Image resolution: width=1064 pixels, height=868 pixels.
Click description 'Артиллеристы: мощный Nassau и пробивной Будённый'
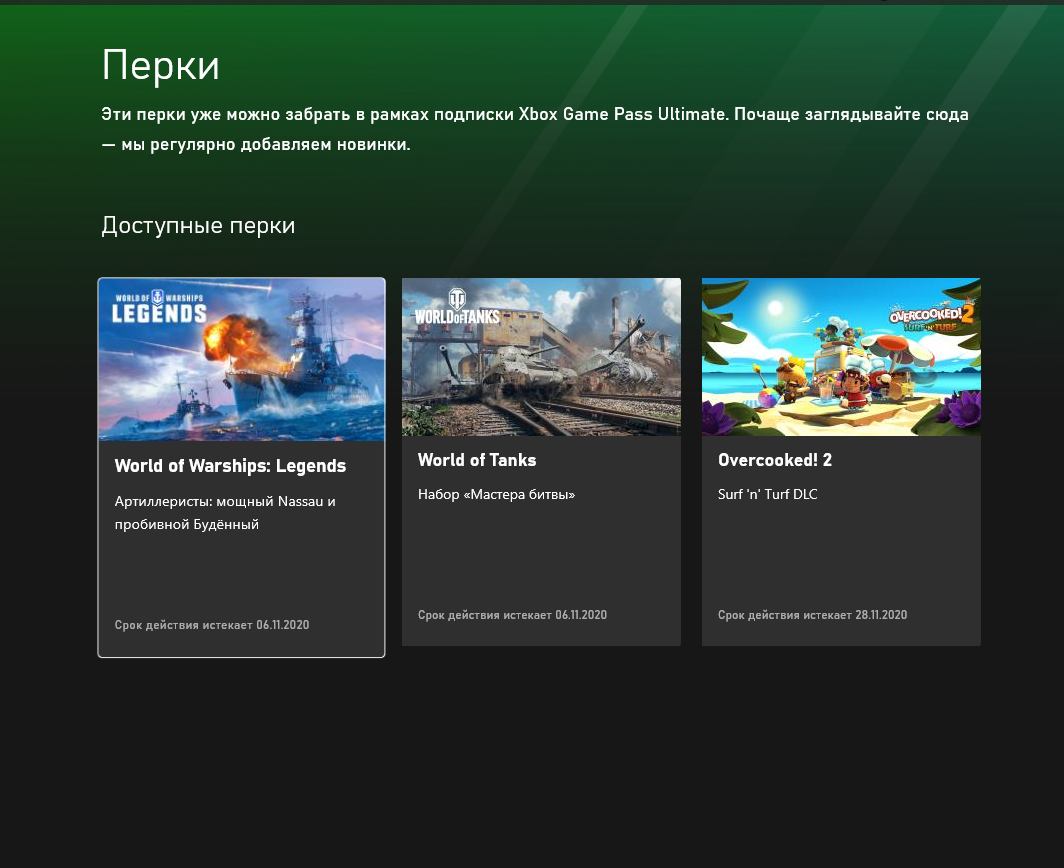[x=225, y=512]
